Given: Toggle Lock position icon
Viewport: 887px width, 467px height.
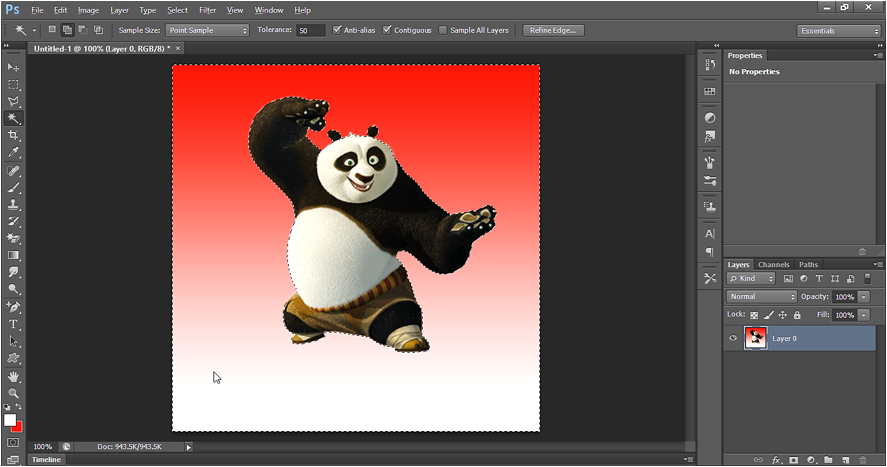Looking at the screenshot, I should coord(782,315).
